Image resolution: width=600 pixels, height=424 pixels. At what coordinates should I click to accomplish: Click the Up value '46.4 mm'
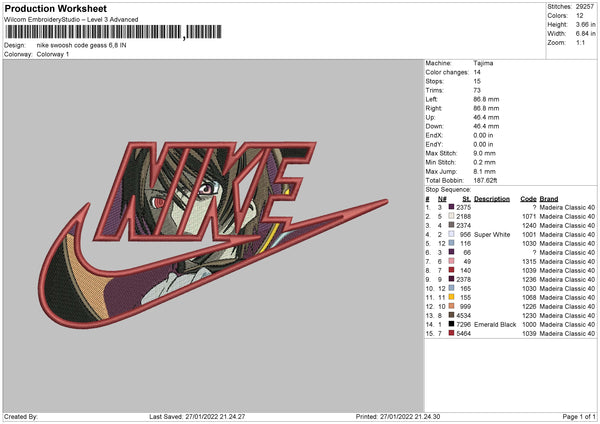click(x=486, y=117)
